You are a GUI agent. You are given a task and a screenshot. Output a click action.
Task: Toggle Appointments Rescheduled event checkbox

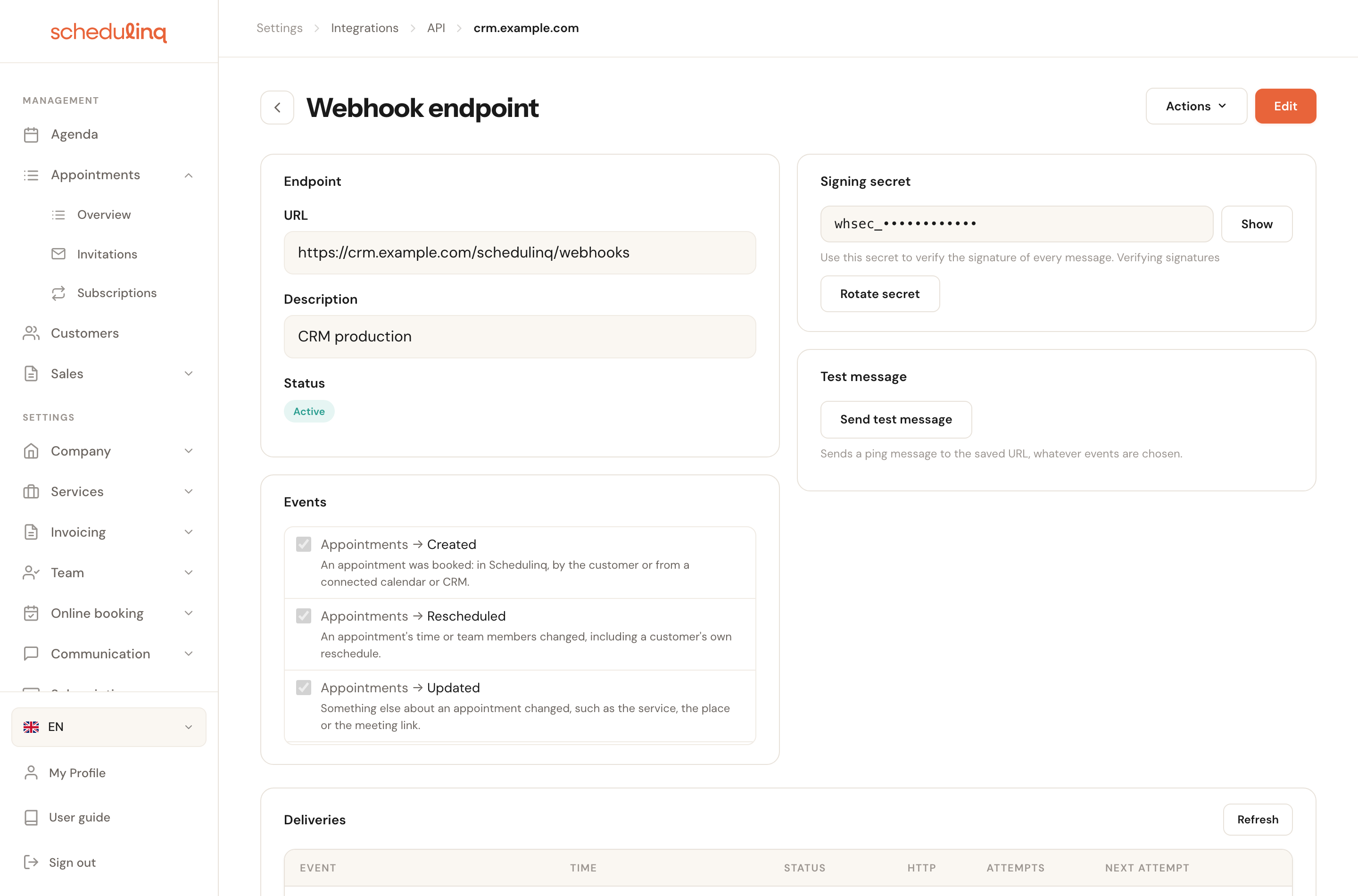tap(303, 615)
